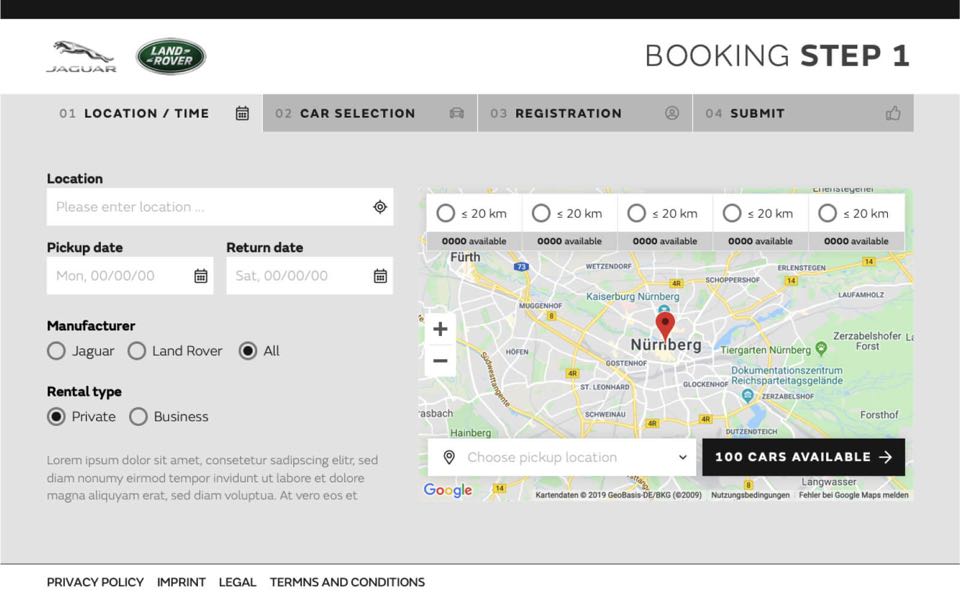Switch to the Submit step tab
This screenshot has width=960, height=600.
[802, 113]
